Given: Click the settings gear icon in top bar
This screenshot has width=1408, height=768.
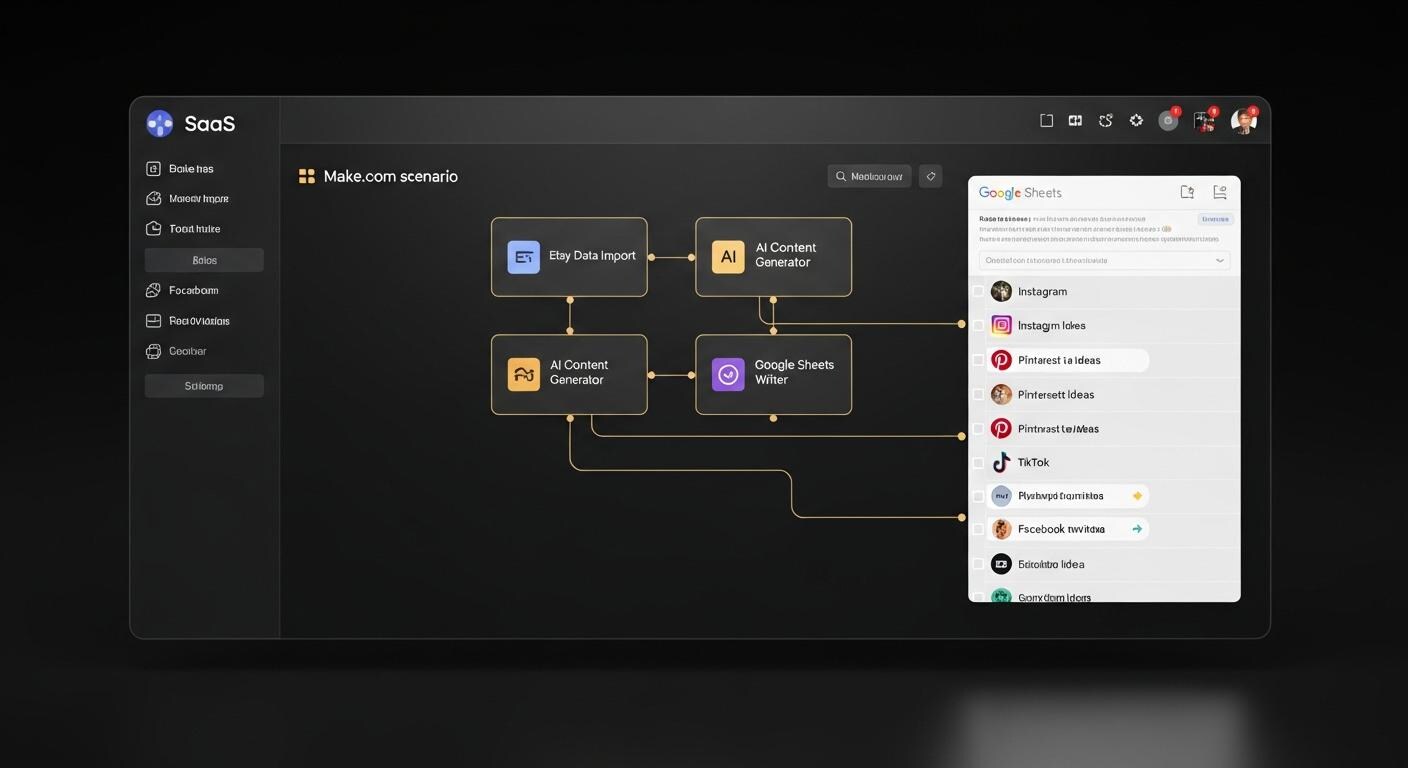Looking at the screenshot, I should [x=1136, y=120].
